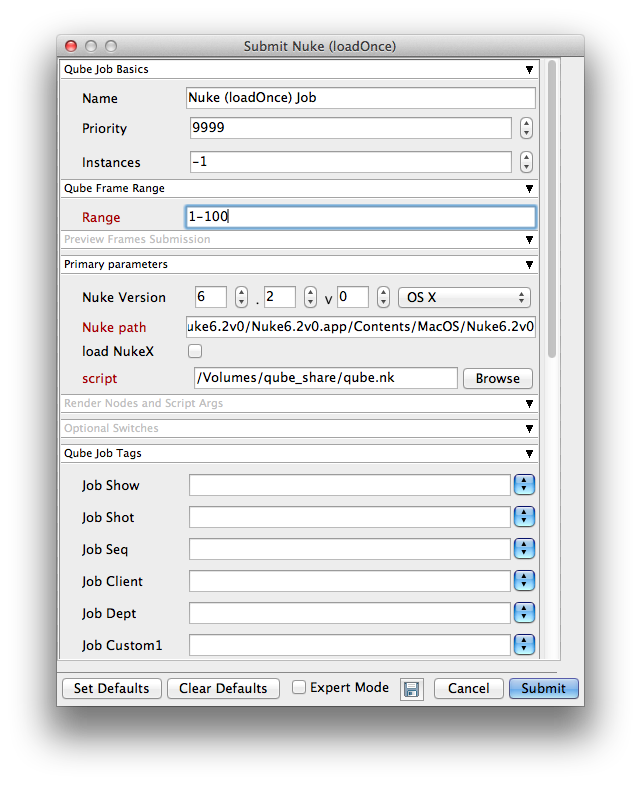Expand the Preview Frames Submission section

tap(300, 240)
